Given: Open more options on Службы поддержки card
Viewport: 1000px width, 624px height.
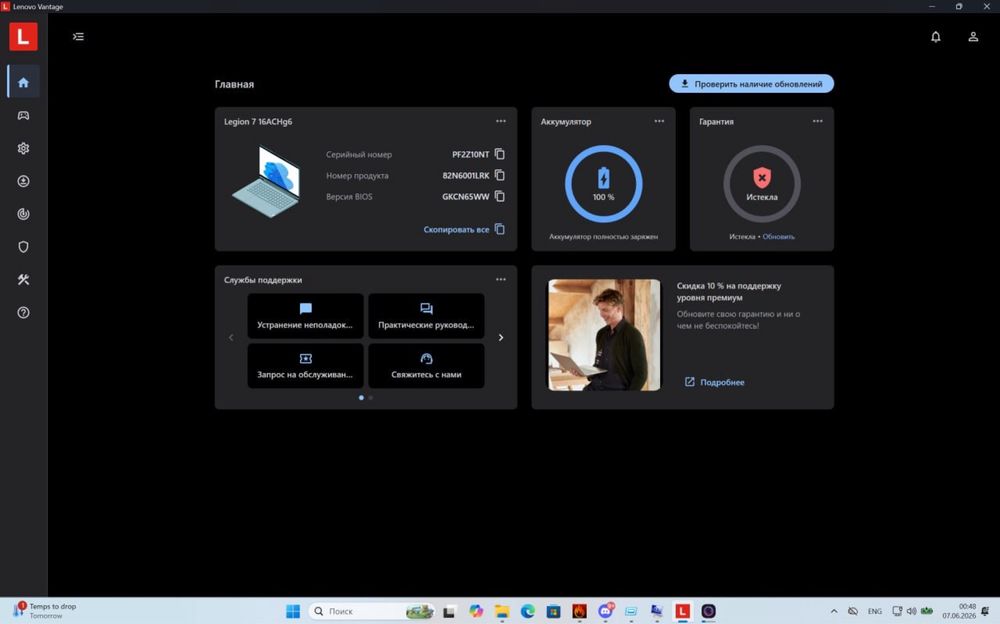Looking at the screenshot, I should (x=501, y=279).
